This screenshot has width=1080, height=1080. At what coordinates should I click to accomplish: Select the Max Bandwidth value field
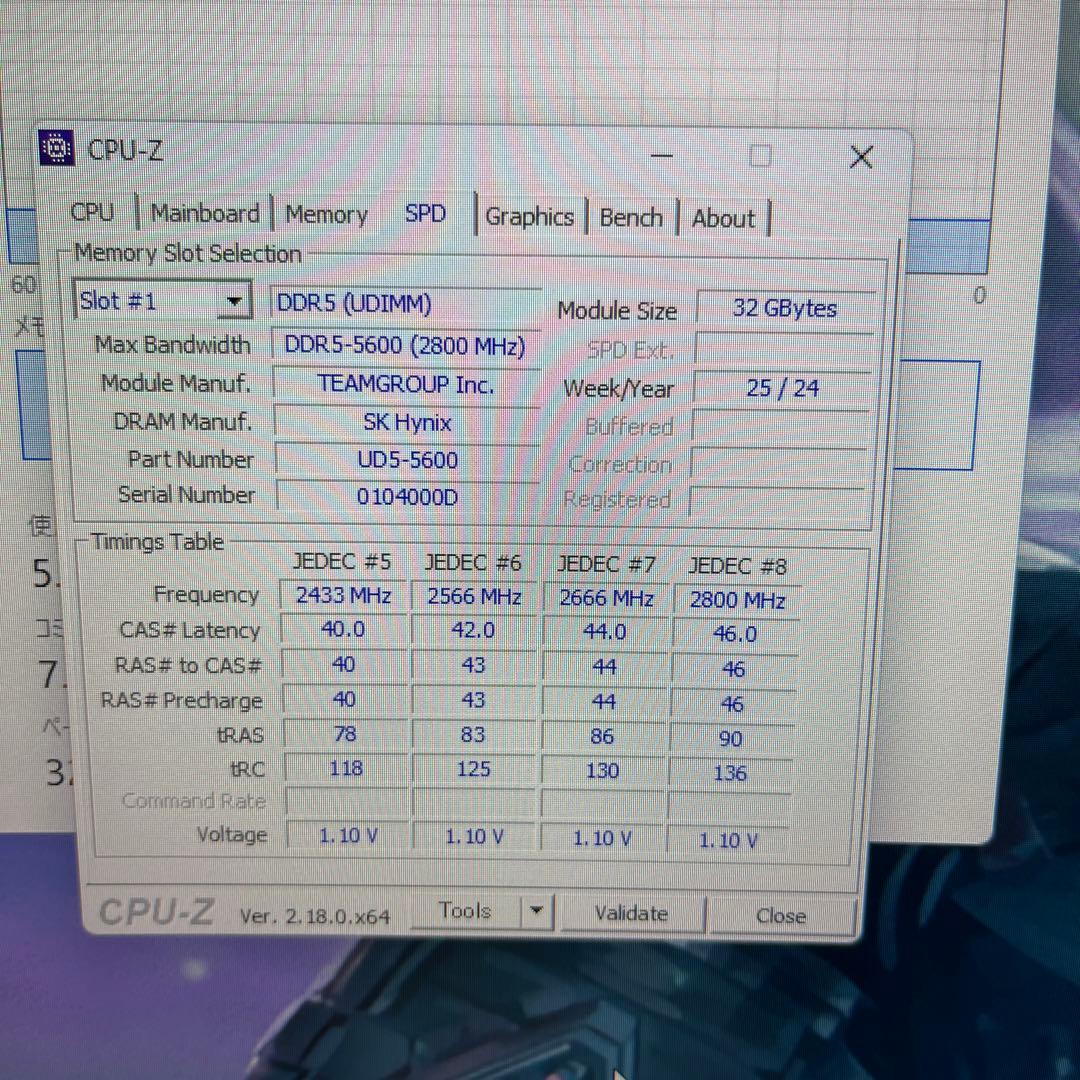point(405,345)
